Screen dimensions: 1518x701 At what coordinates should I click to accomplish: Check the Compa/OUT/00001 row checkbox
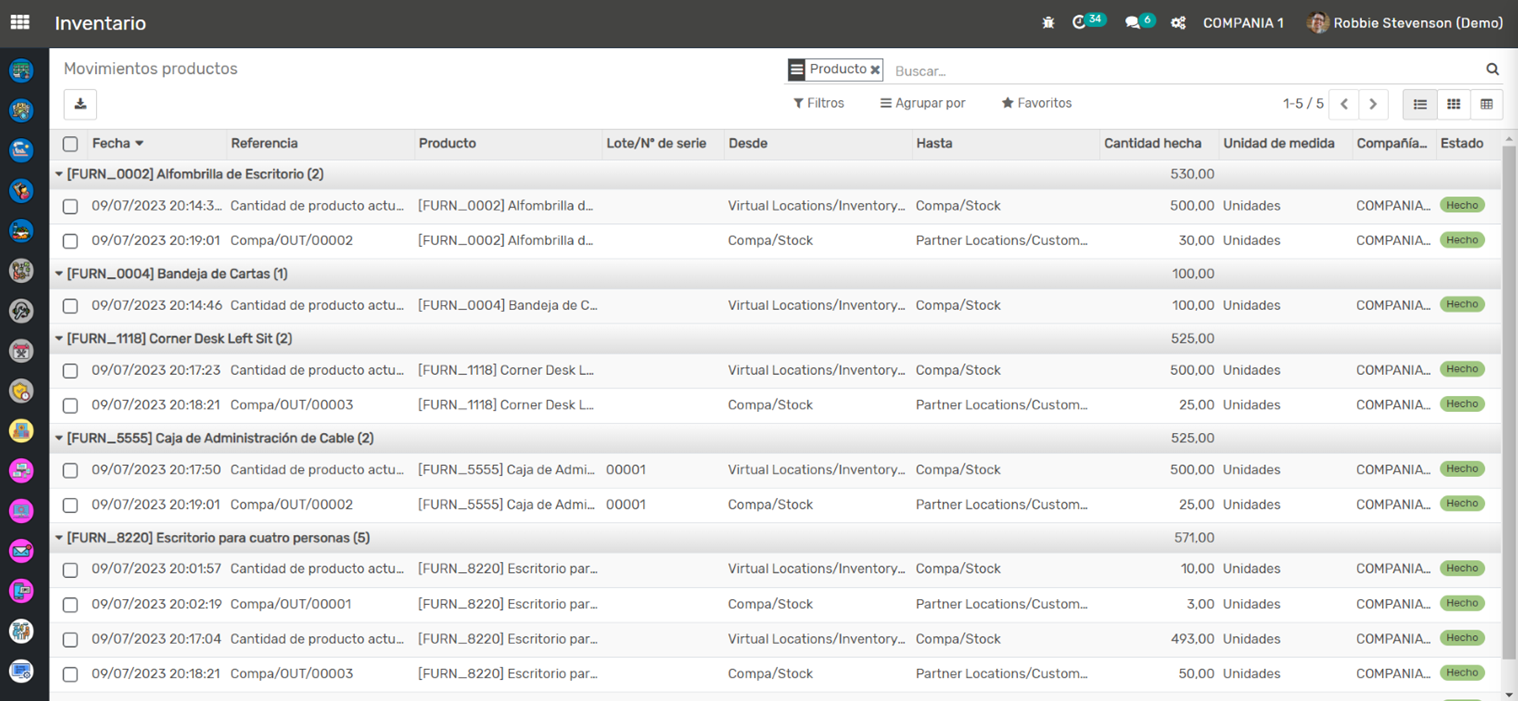70,605
